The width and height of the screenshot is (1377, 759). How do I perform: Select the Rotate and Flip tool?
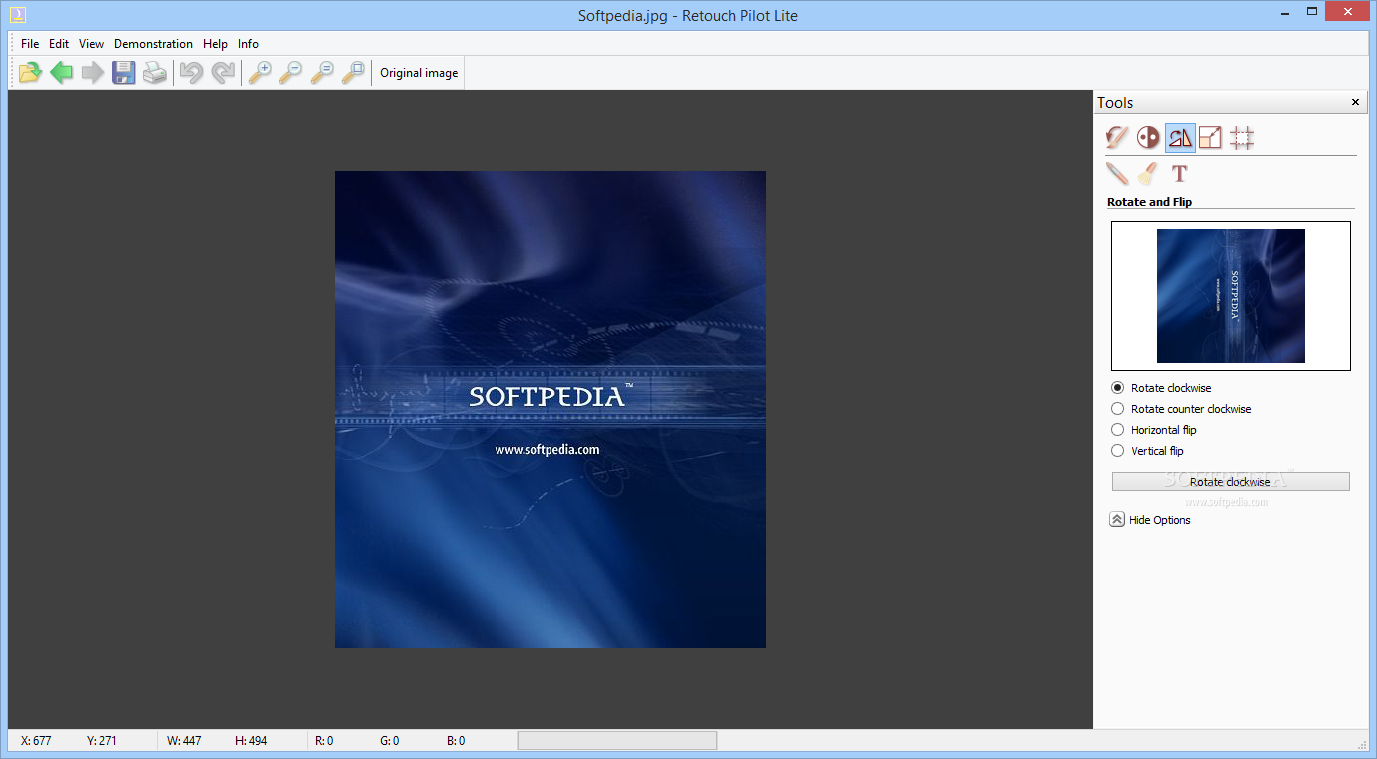tap(1180, 137)
